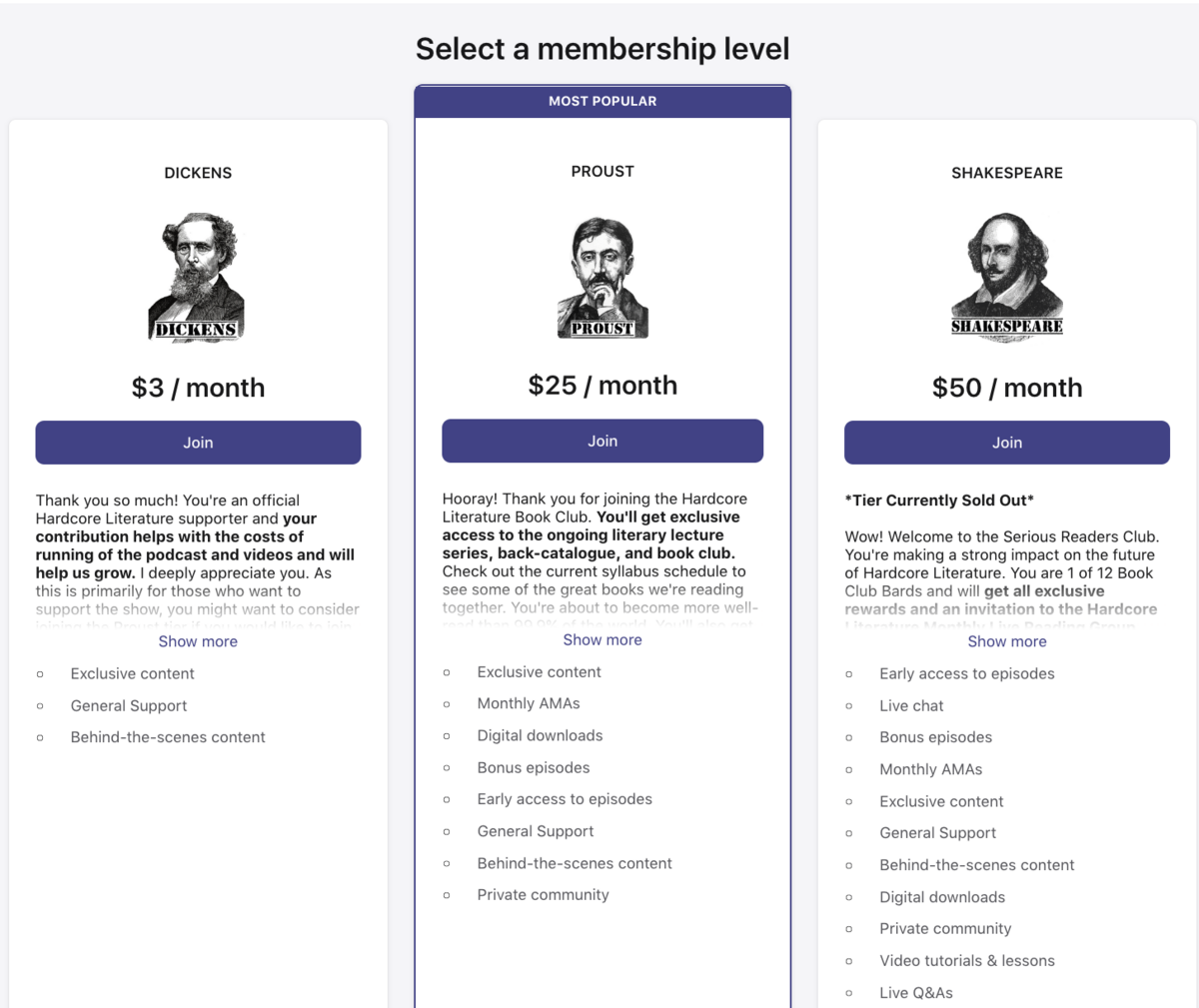Click the Proust portrait image
The image size is (1199, 1008).
coord(602,277)
